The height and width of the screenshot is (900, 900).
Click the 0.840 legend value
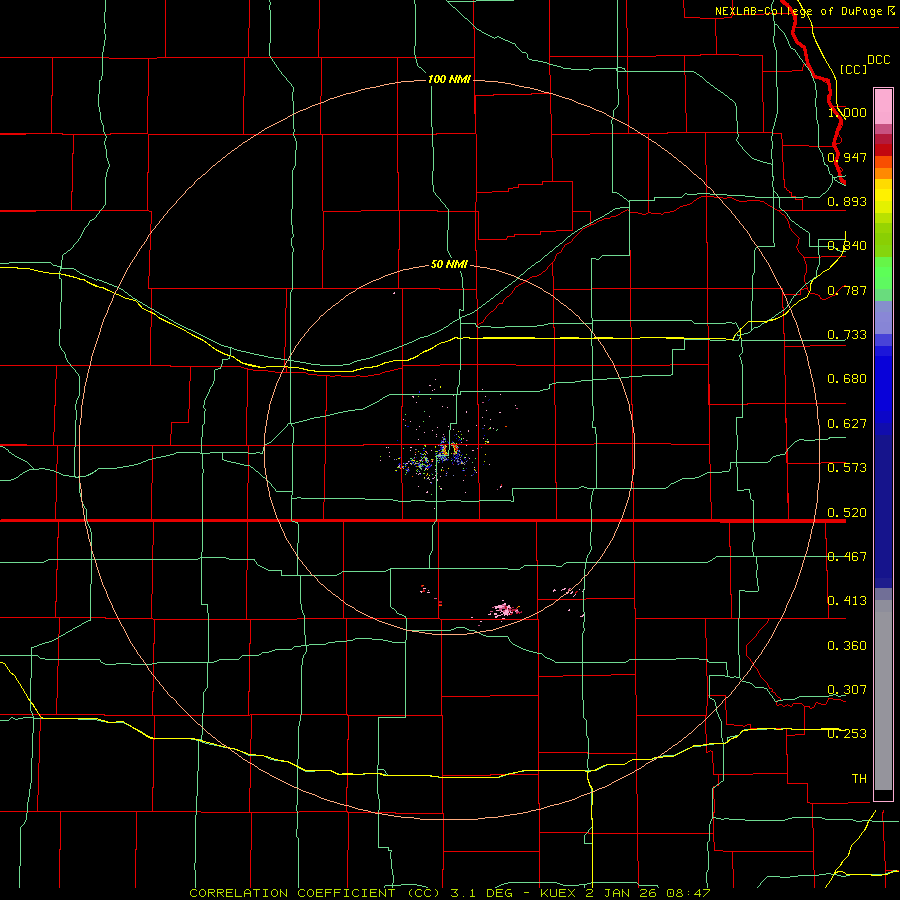[847, 246]
